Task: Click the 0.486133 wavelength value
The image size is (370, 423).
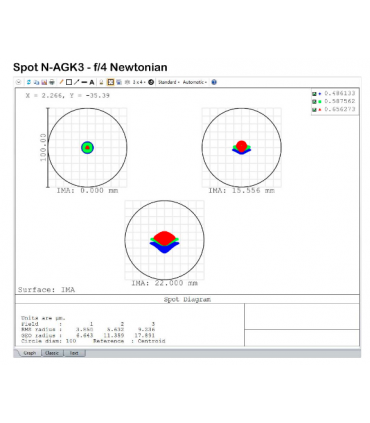Action: coord(340,94)
